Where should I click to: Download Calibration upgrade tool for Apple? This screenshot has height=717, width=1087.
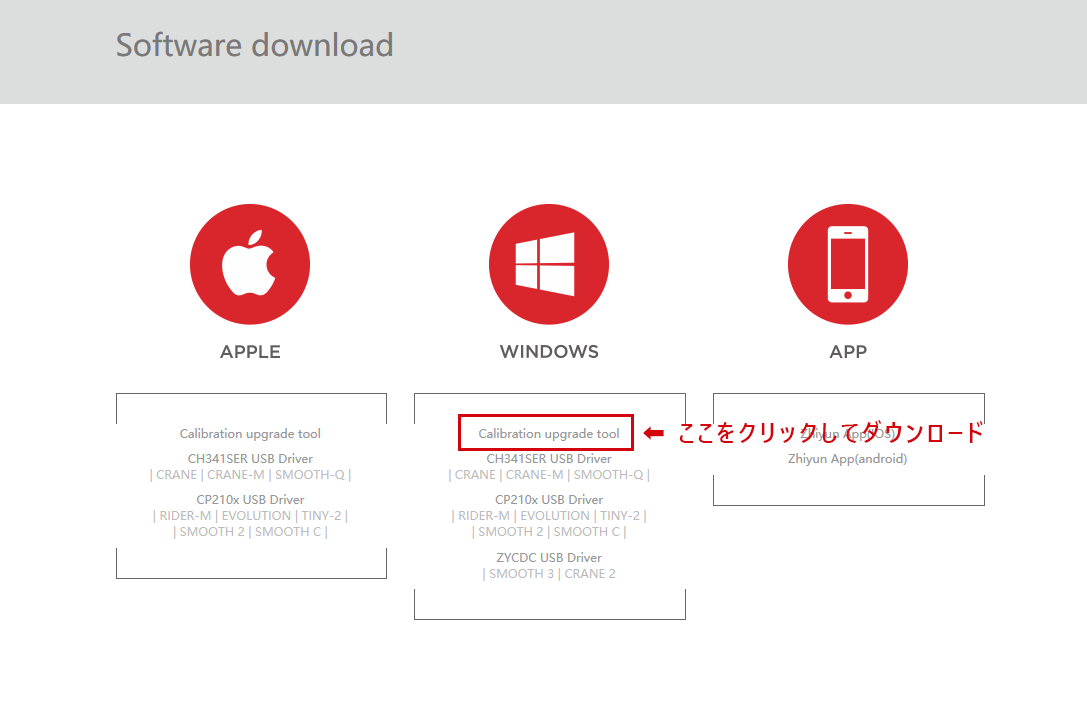pyautogui.click(x=250, y=434)
